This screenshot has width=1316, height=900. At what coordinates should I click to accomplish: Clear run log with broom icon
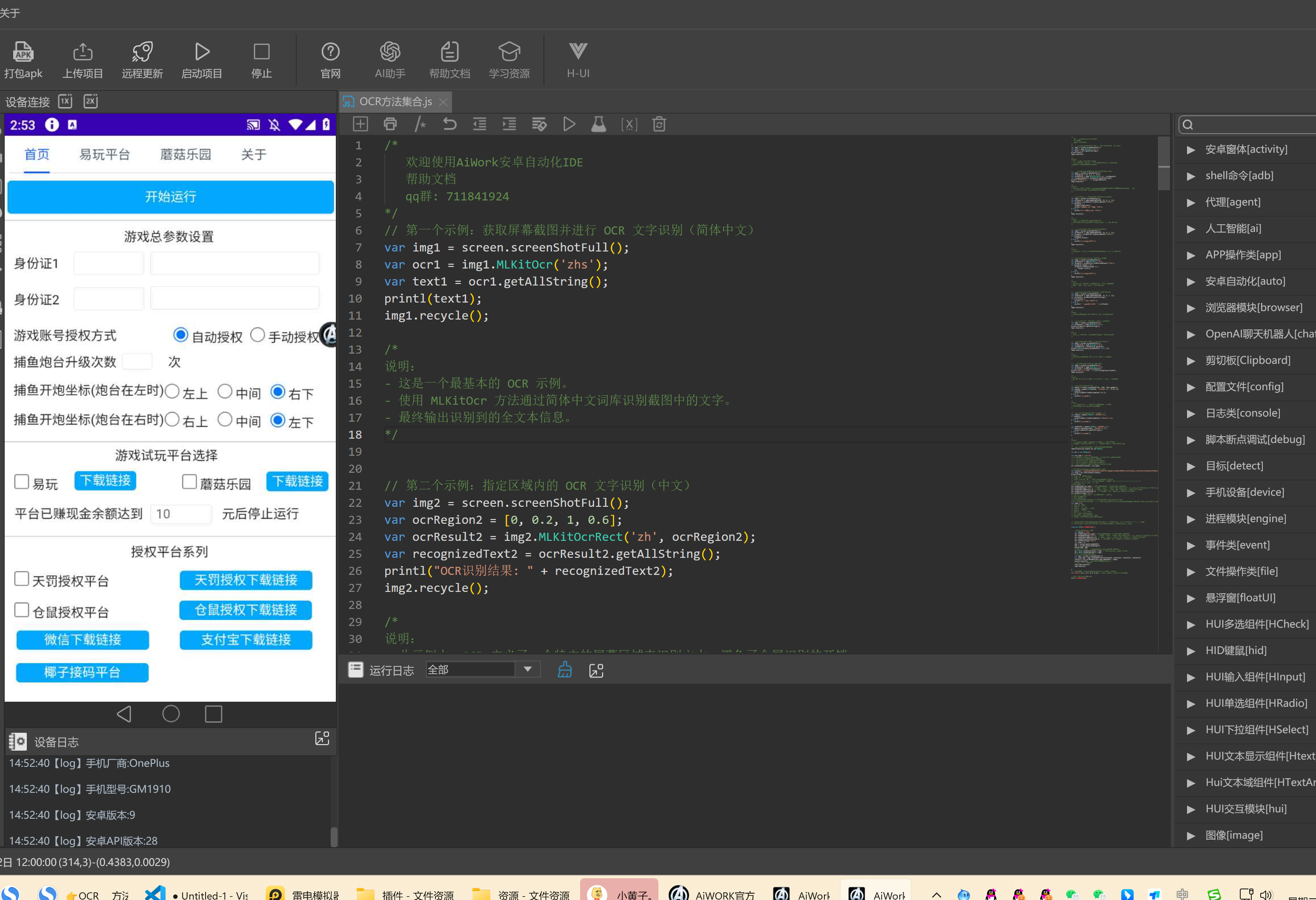pyautogui.click(x=564, y=670)
